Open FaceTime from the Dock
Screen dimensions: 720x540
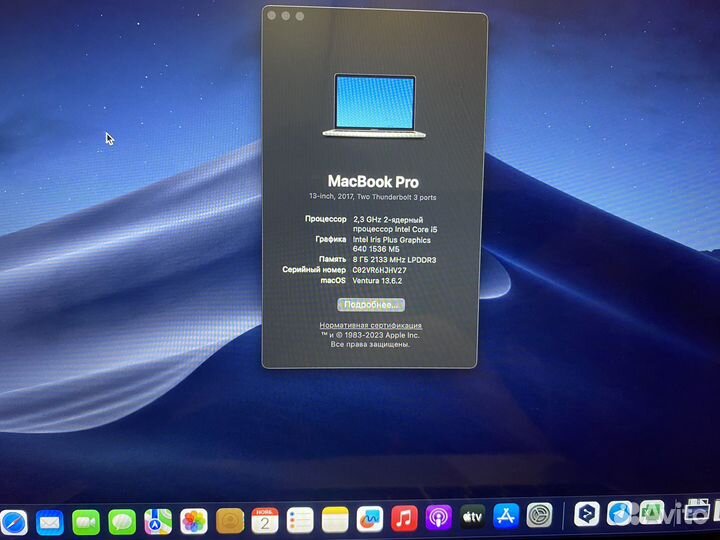pyautogui.click(x=86, y=522)
